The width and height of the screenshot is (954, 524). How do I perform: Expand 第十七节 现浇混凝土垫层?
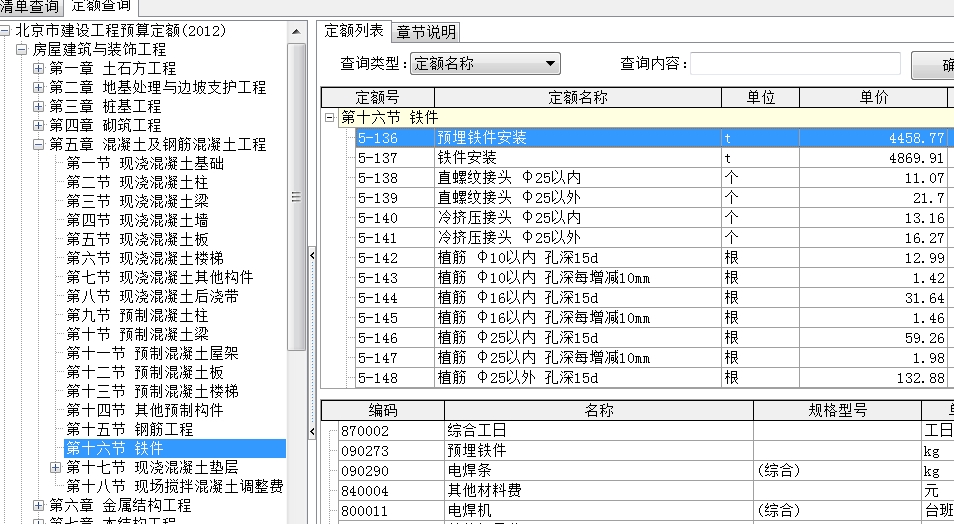click(55, 467)
